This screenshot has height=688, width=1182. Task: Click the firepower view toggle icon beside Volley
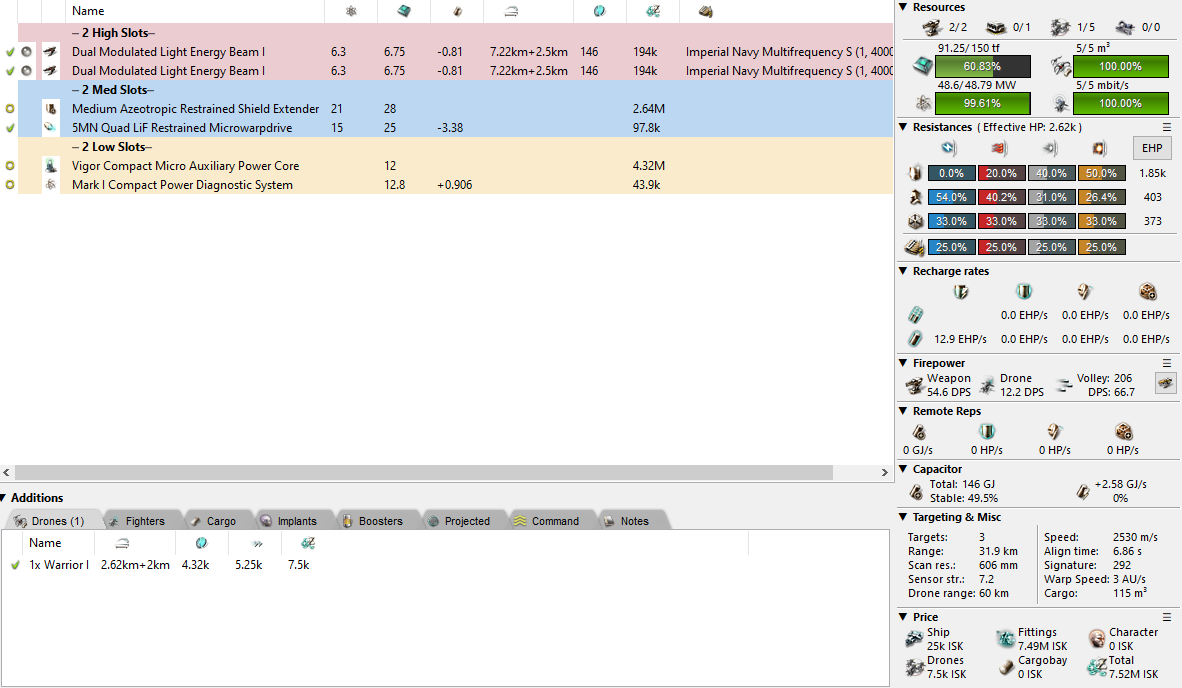tap(1165, 383)
